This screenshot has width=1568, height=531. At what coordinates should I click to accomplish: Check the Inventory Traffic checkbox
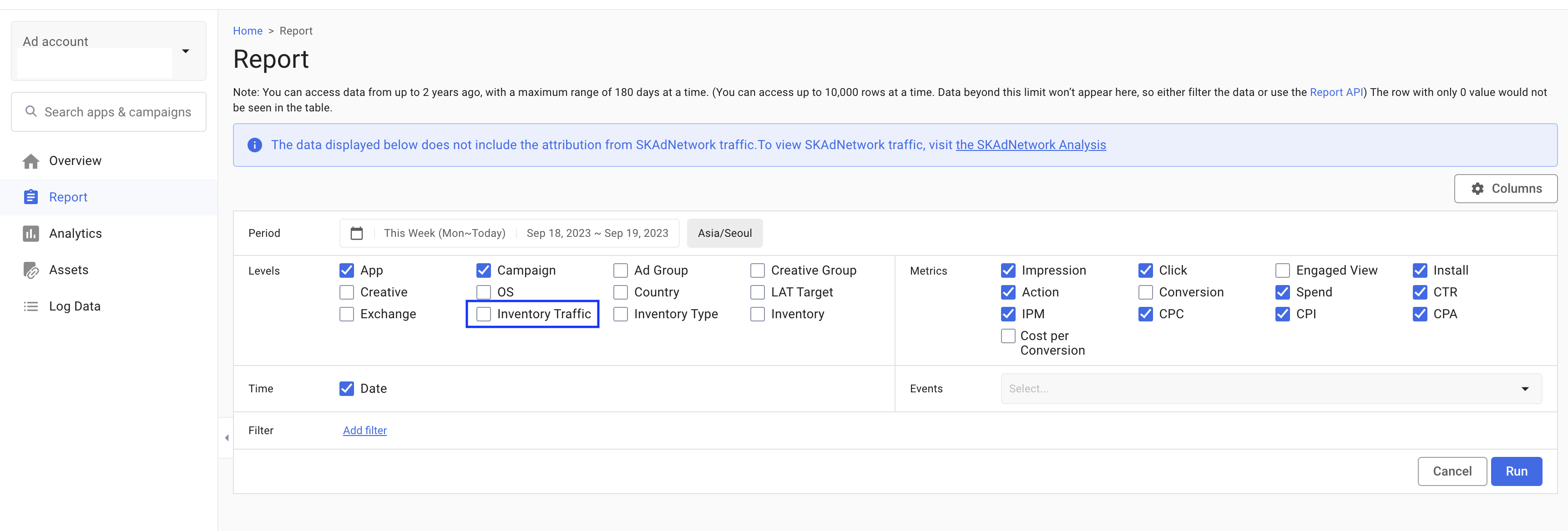pyautogui.click(x=484, y=314)
